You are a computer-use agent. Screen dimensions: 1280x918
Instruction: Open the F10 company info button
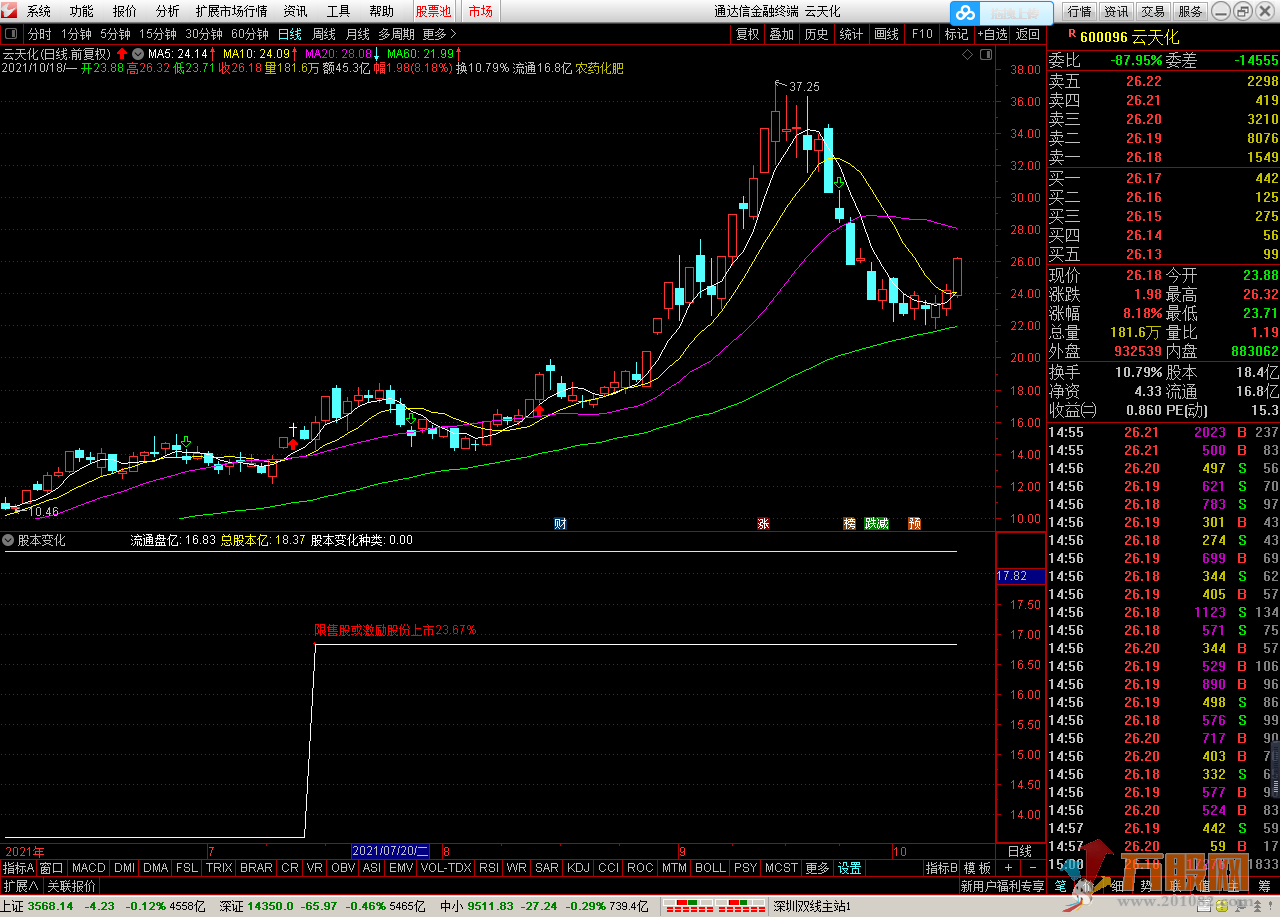pyautogui.click(x=921, y=34)
